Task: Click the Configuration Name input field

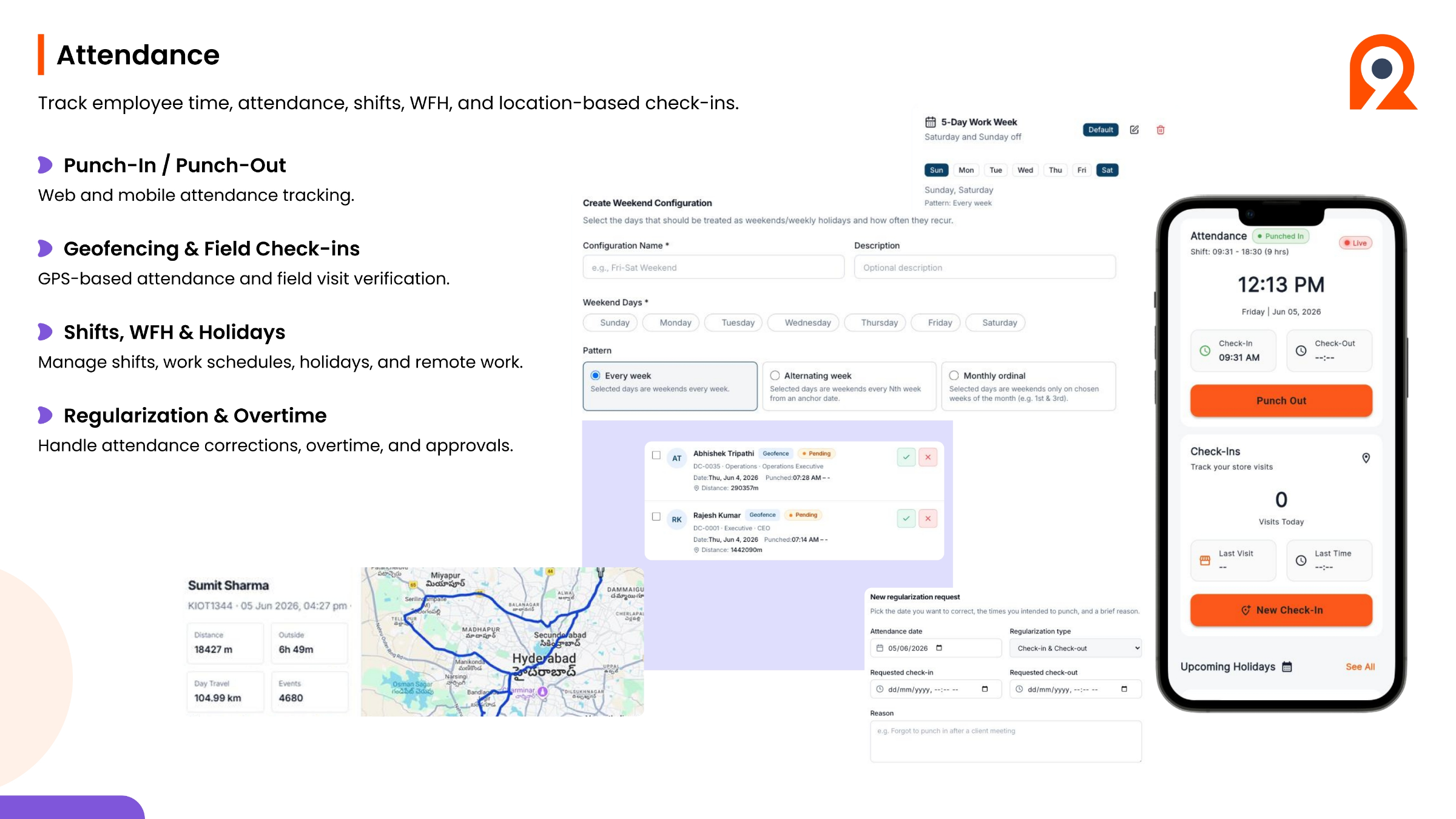Action: point(713,268)
